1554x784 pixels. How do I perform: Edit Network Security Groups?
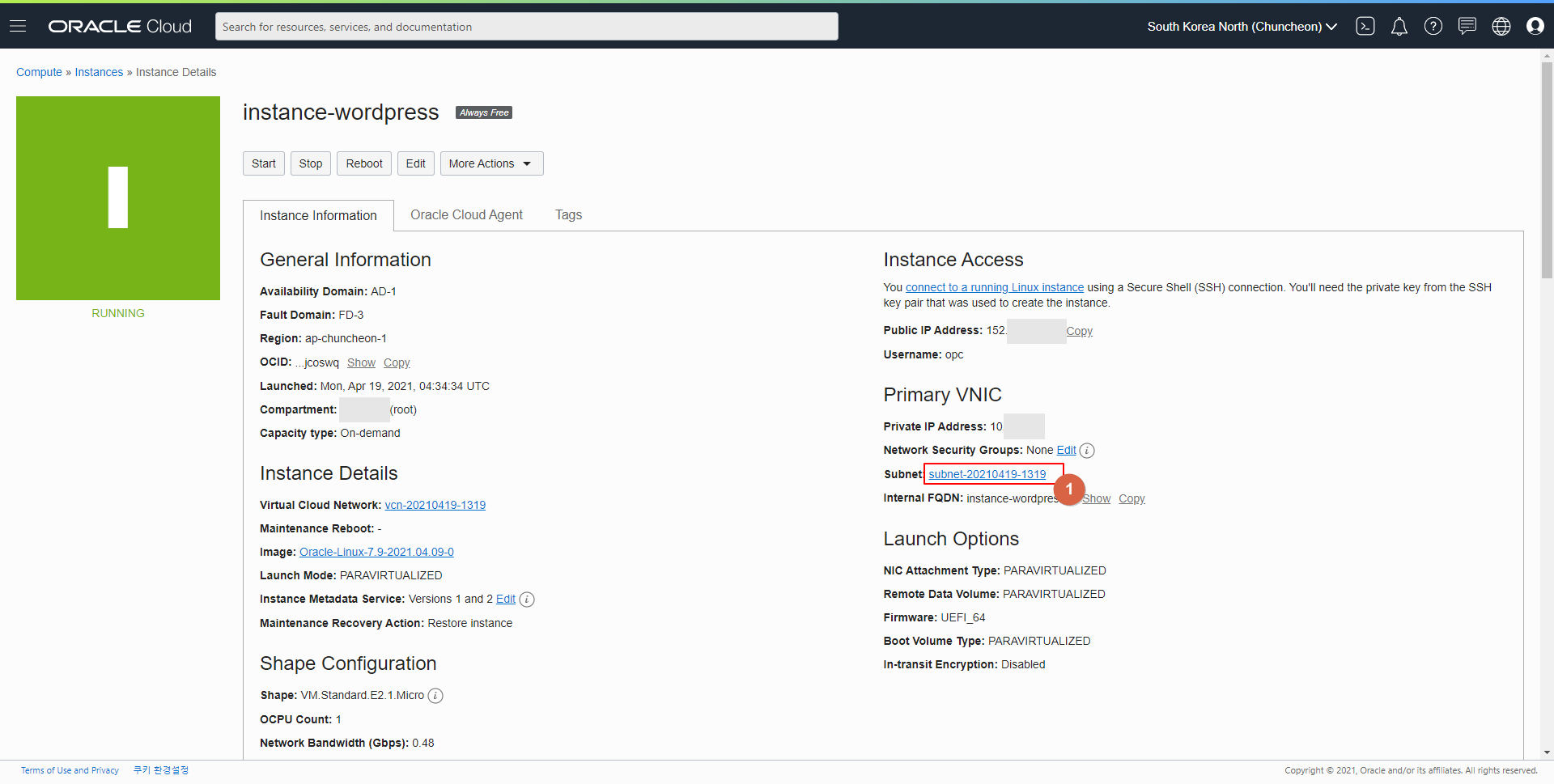(x=1067, y=450)
